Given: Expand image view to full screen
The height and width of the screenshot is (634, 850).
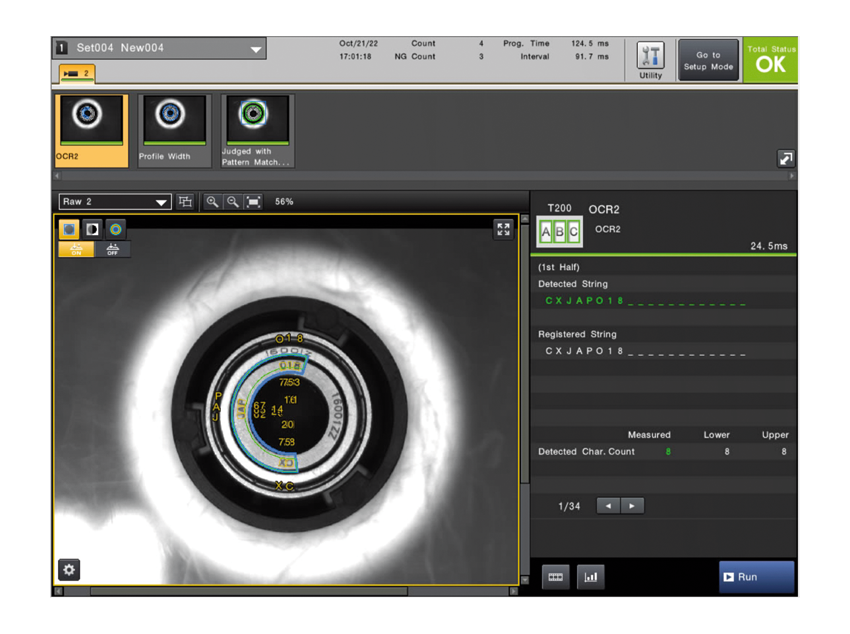Looking at the screenshot, I should pos(503,229).
